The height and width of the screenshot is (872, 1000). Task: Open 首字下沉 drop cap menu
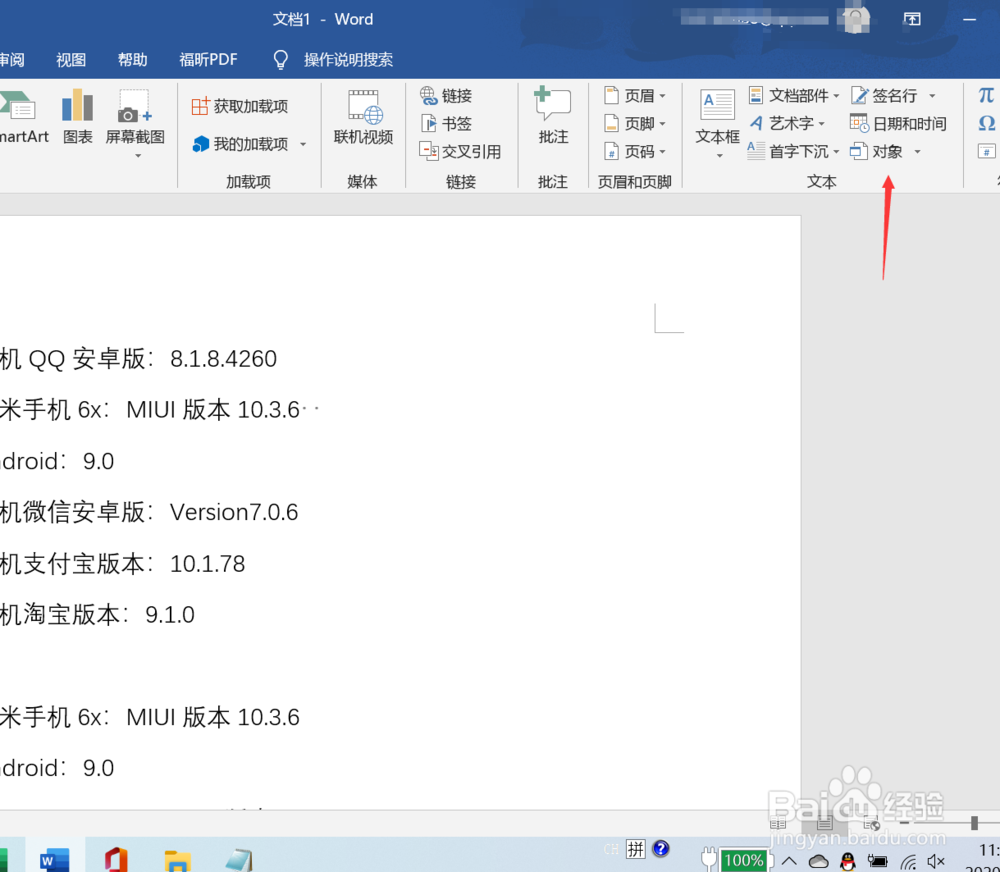point(793,152)
